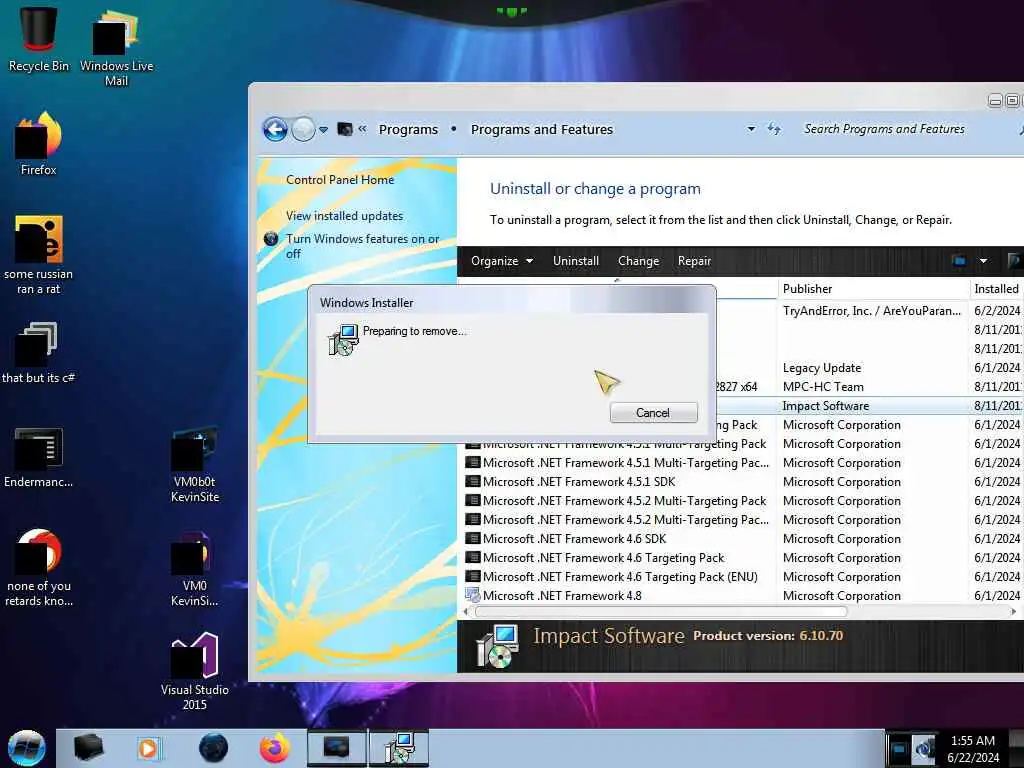
Task: Open Turn Windows features on or off
Action: 362,246
